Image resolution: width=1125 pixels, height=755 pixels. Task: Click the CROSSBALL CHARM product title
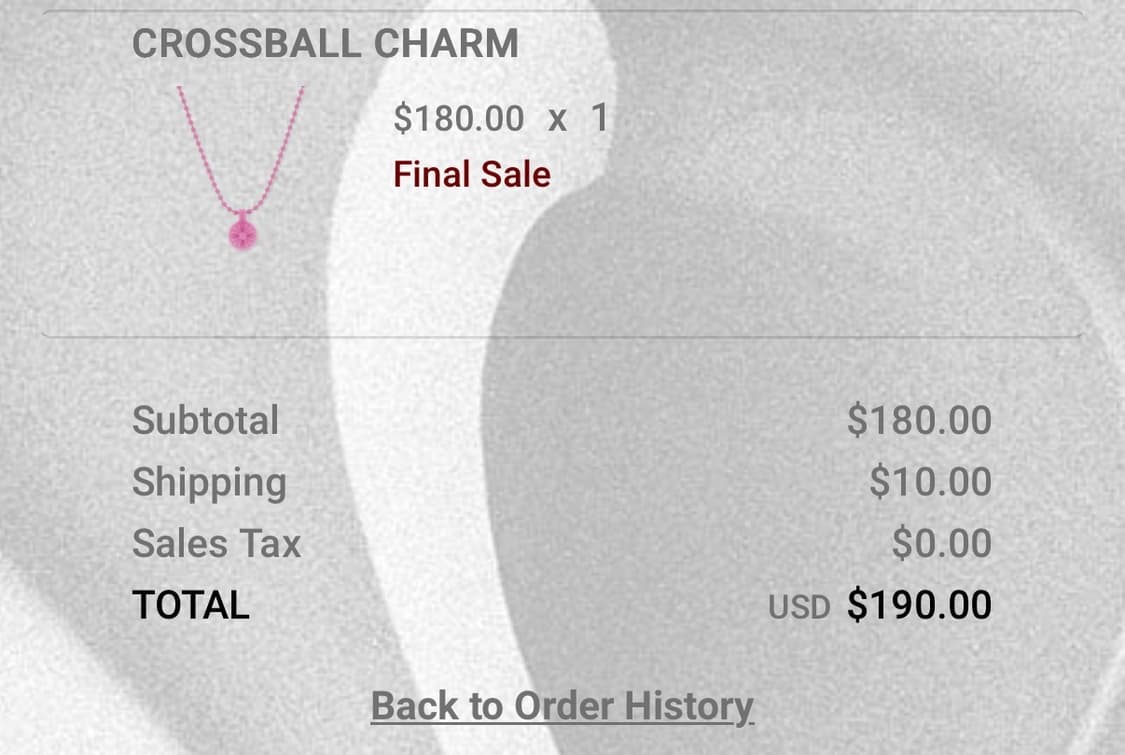tap(325, 44)
